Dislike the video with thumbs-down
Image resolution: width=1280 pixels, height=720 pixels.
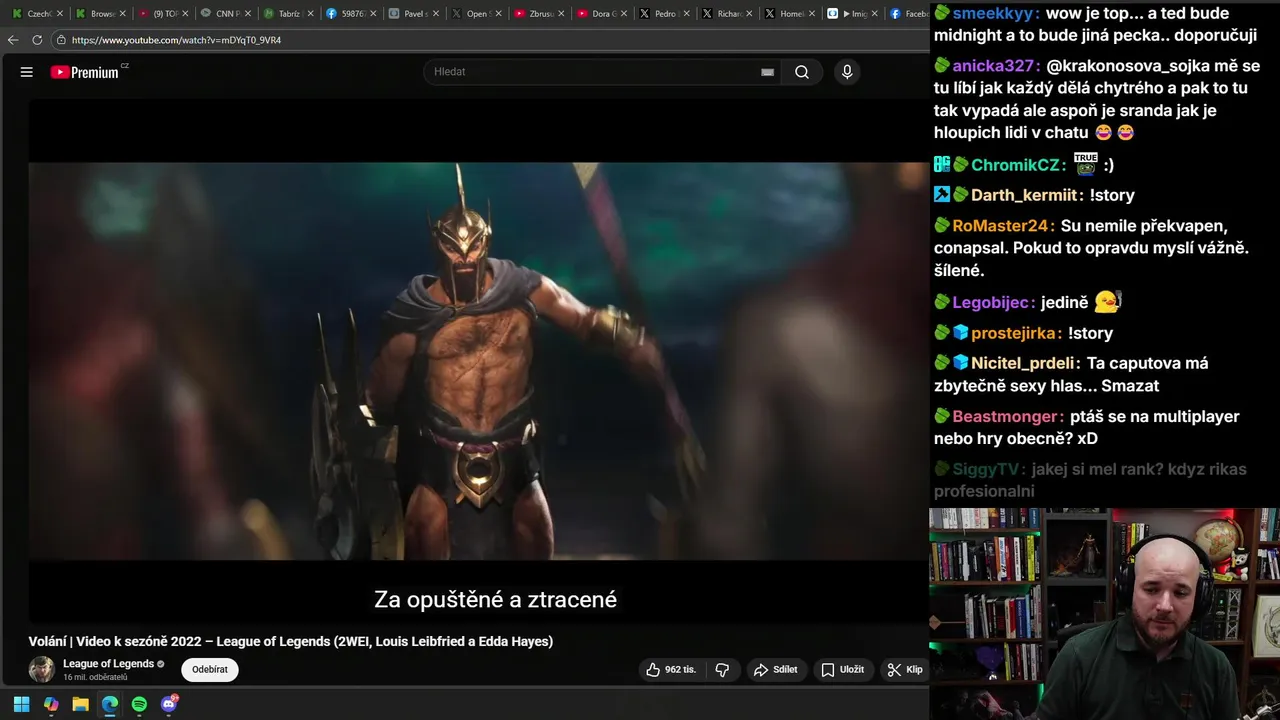coord(722,670)
